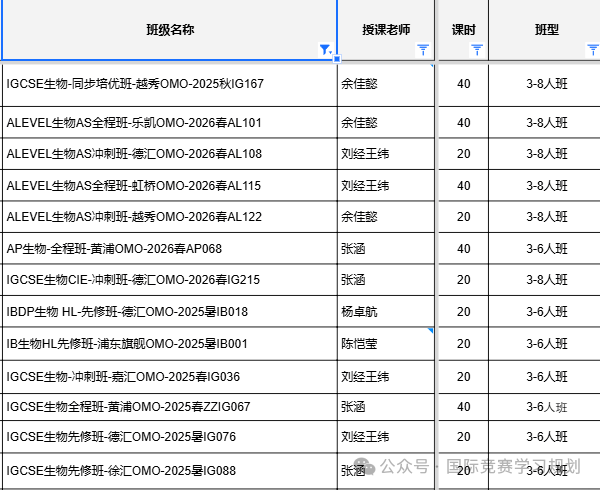Viewport: 600px width, 490px height.
Task: Click the ALEVEL生物AS冲刺班 德汇 AL108 cell
Action: [169, 154]
